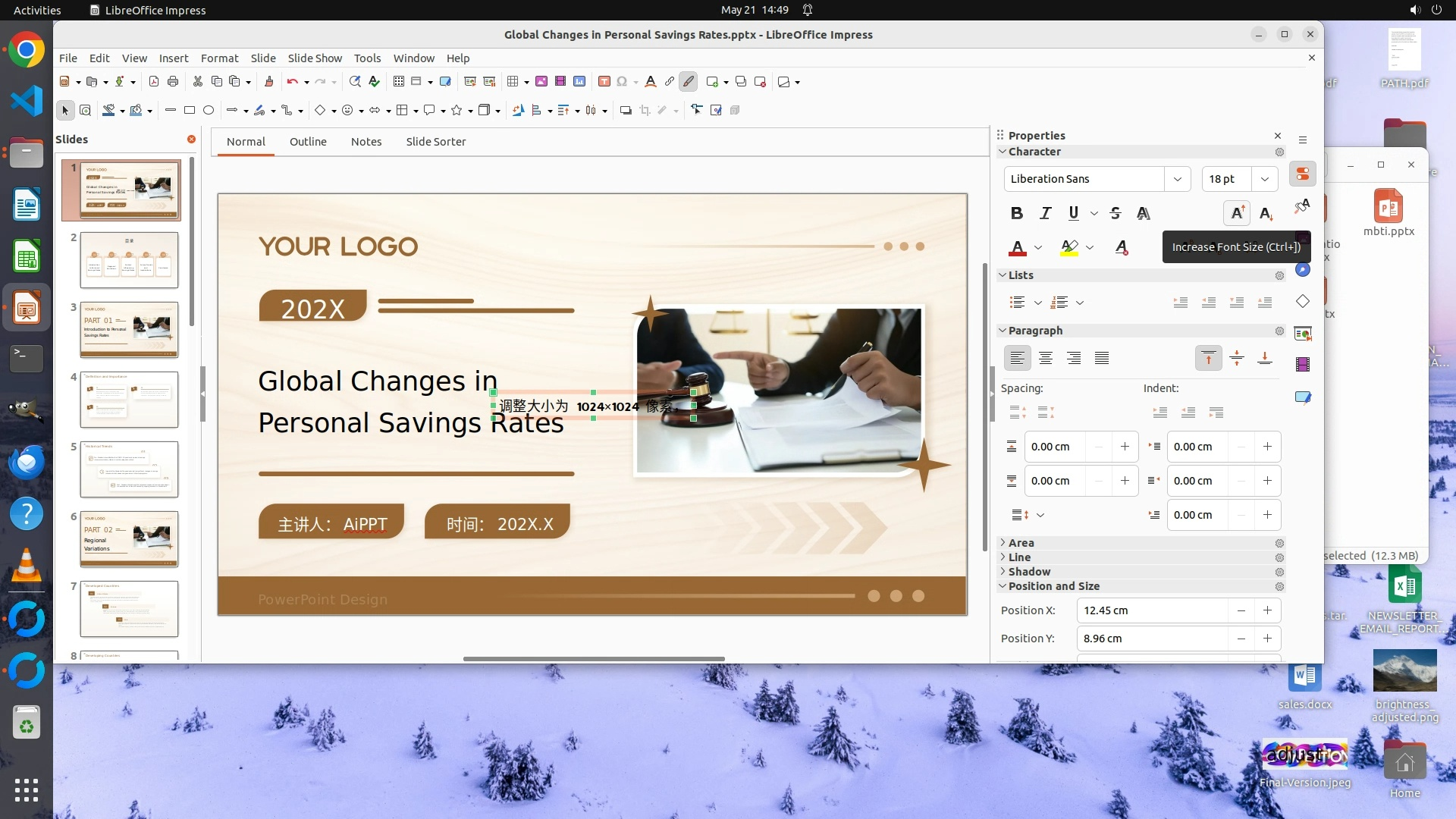Justify the paragraph text

coord(1102,358)
